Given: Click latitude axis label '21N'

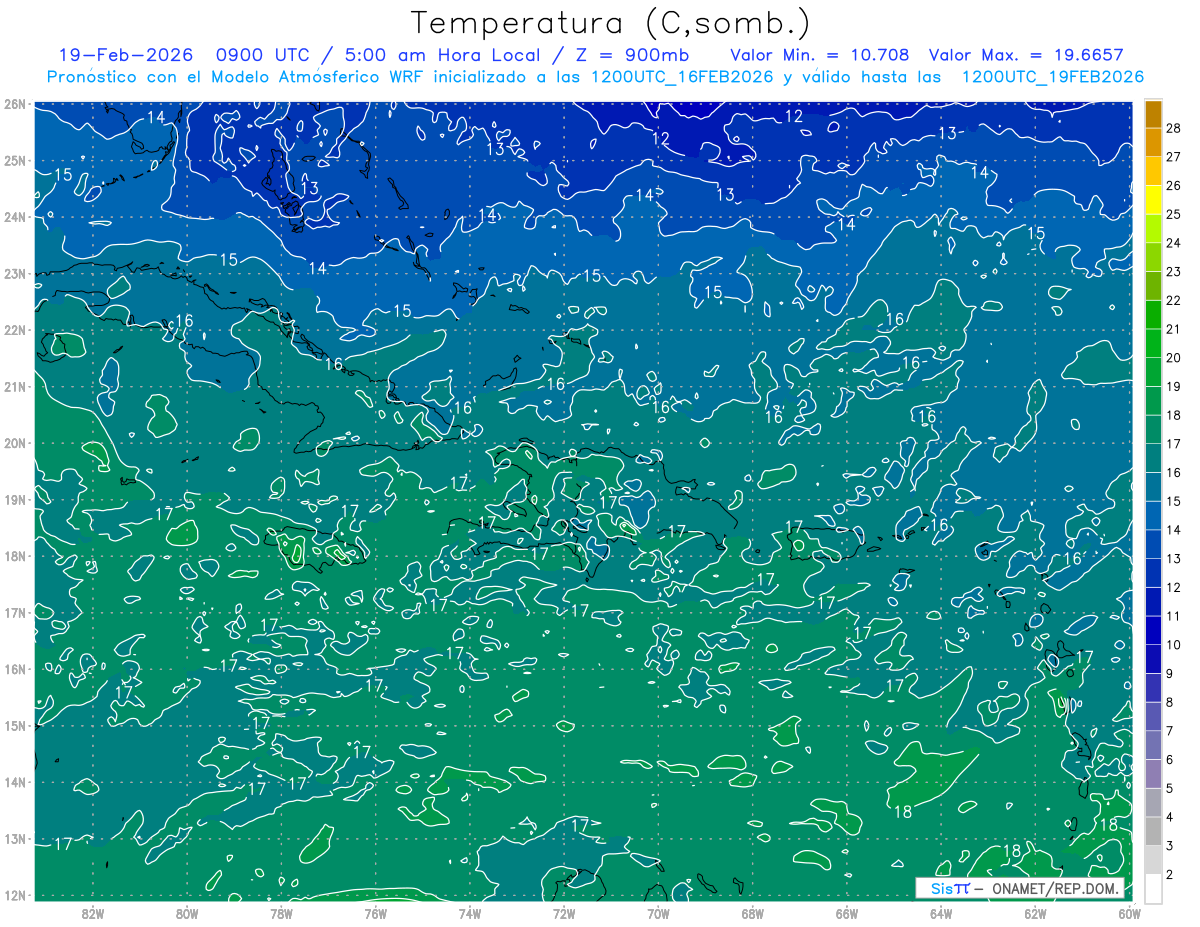Looking at the screenshot, I should click(14, 387).
